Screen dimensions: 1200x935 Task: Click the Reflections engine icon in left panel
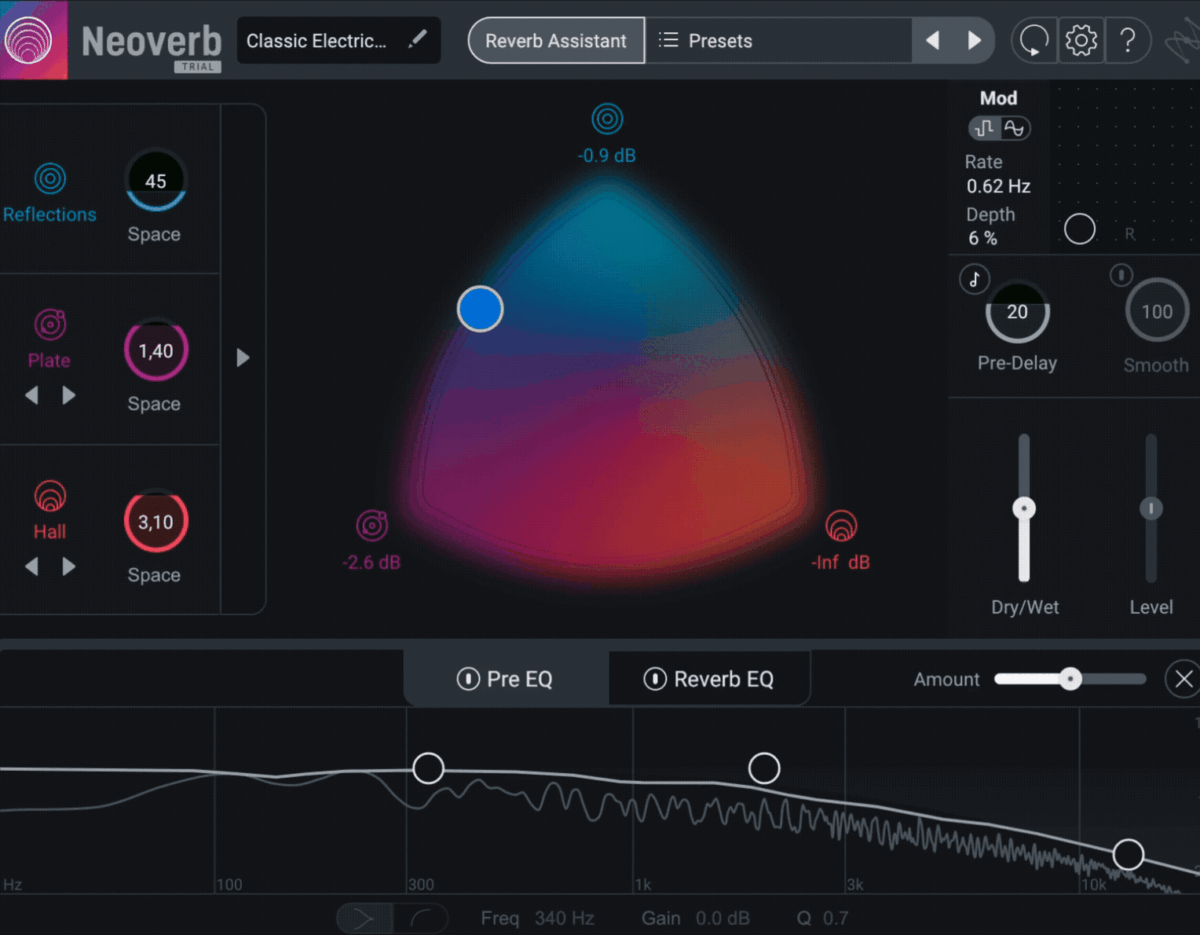click(x=50, y=179)
